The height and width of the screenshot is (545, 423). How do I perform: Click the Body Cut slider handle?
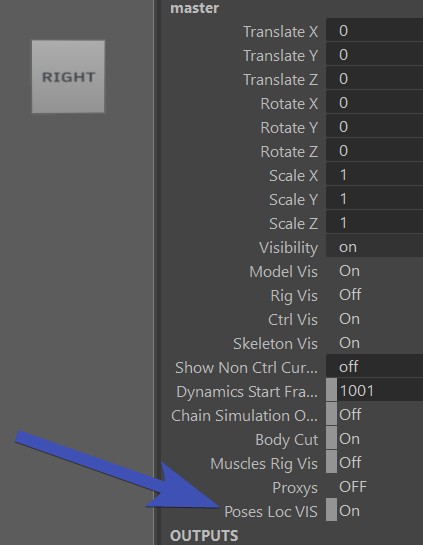[331, 439]
